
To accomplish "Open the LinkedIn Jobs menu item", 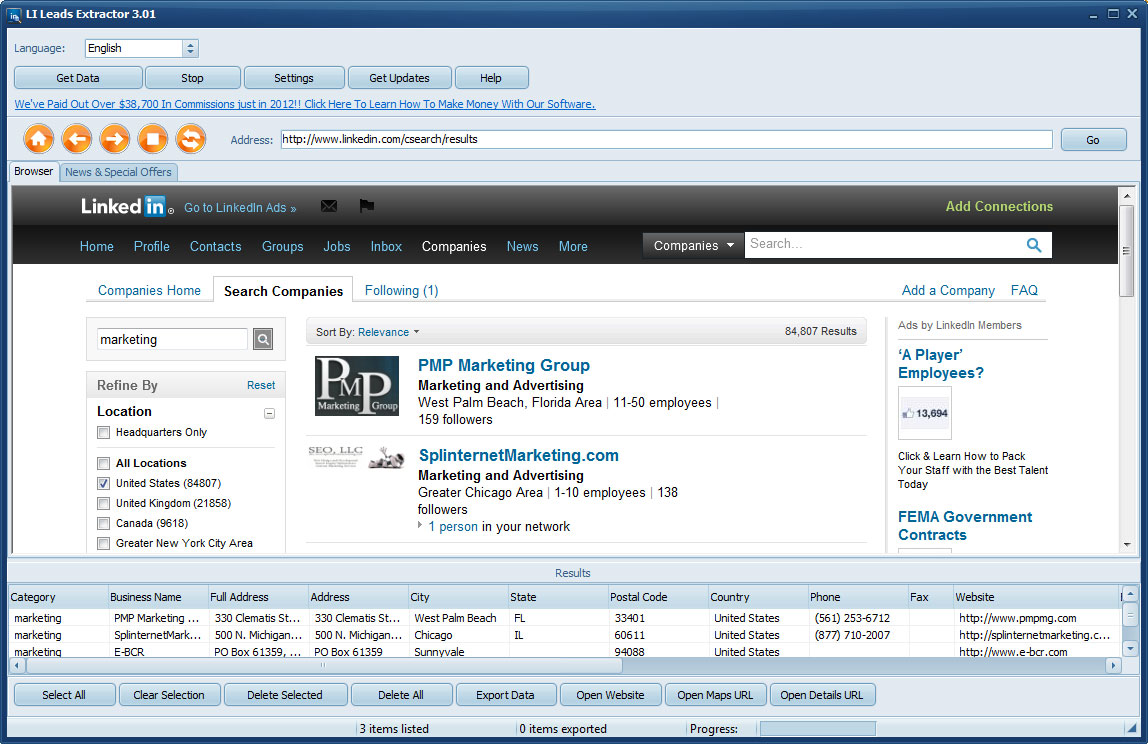I will tap(337, 247).
